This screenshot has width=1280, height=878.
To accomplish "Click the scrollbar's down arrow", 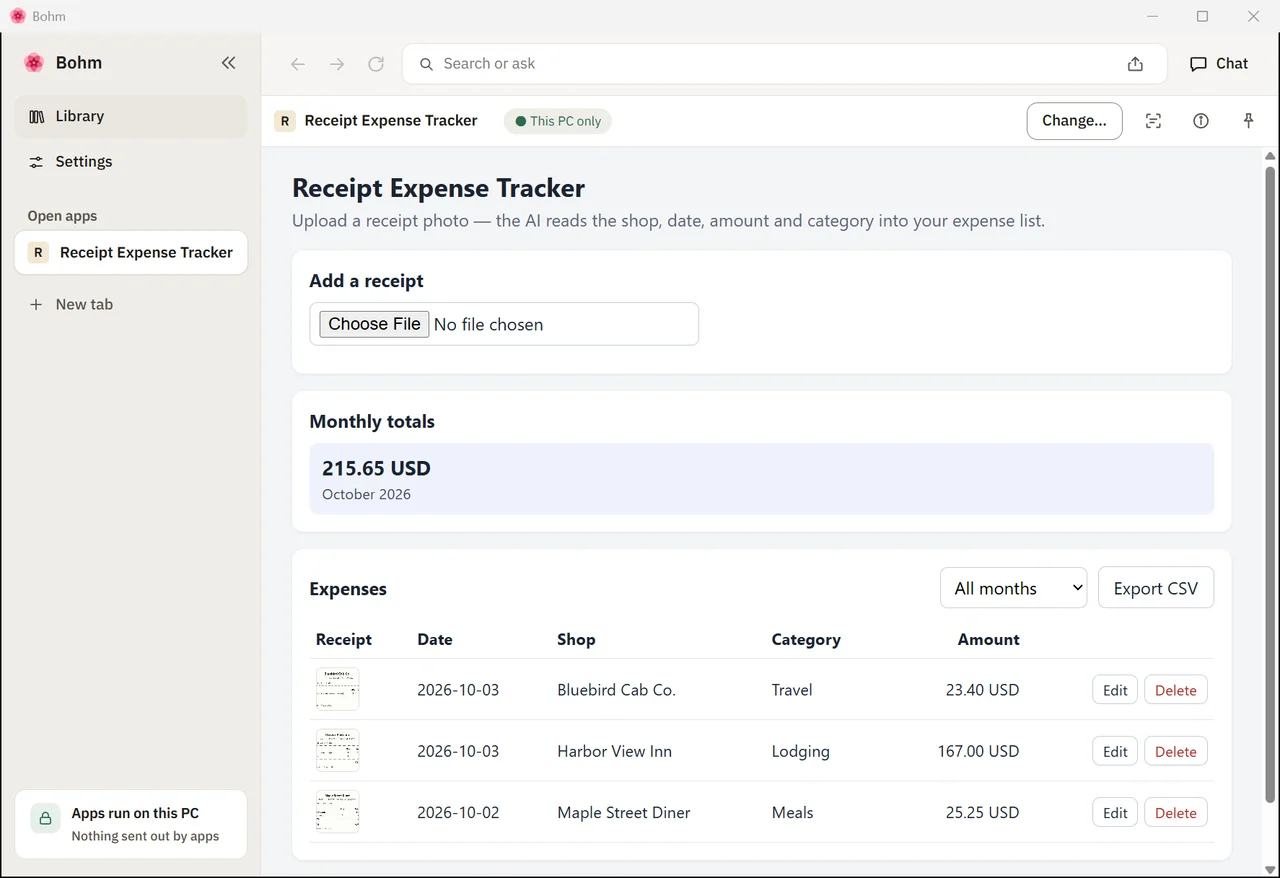I will (1270, 869).
